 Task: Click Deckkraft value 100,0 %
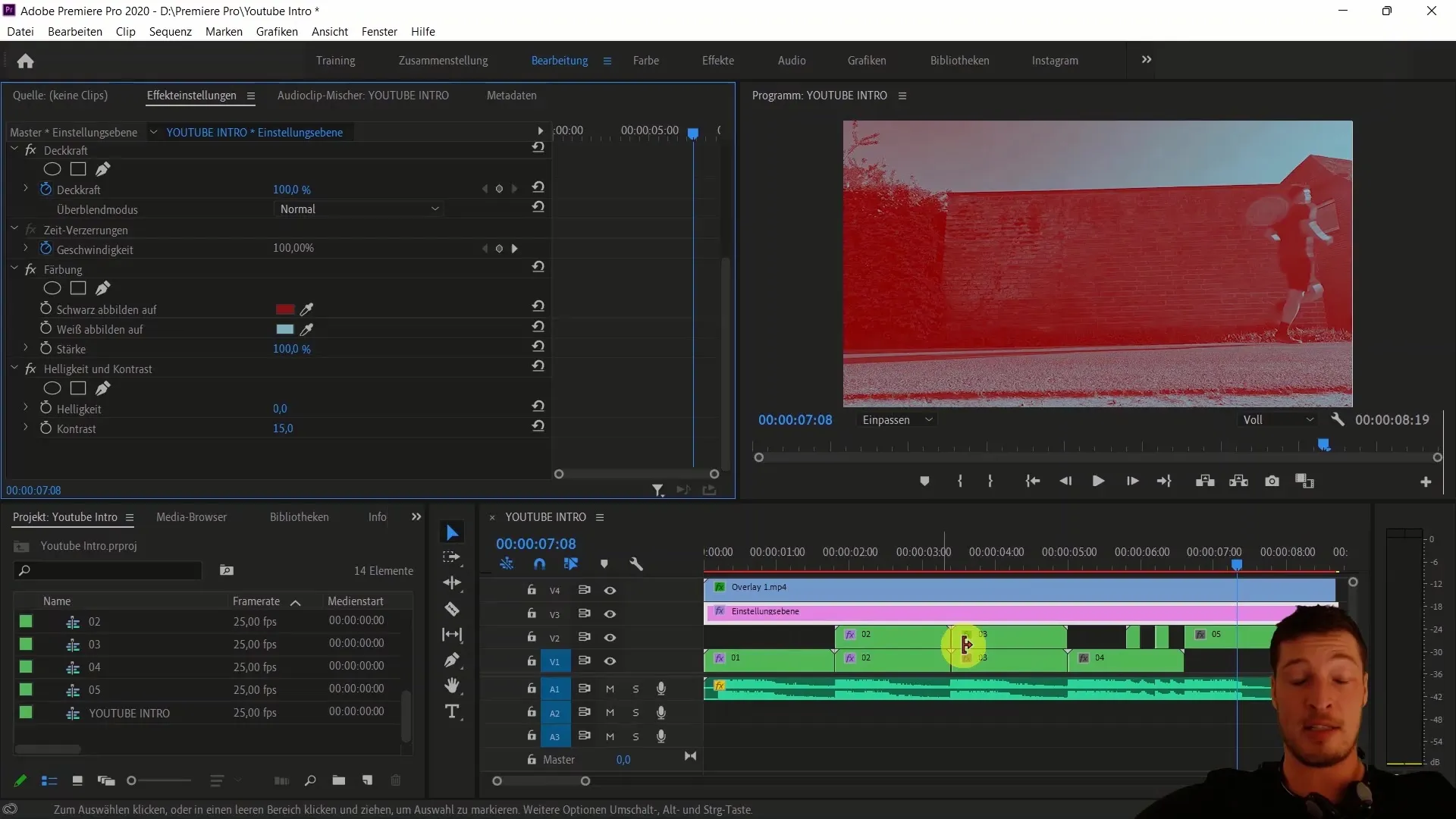292,190
